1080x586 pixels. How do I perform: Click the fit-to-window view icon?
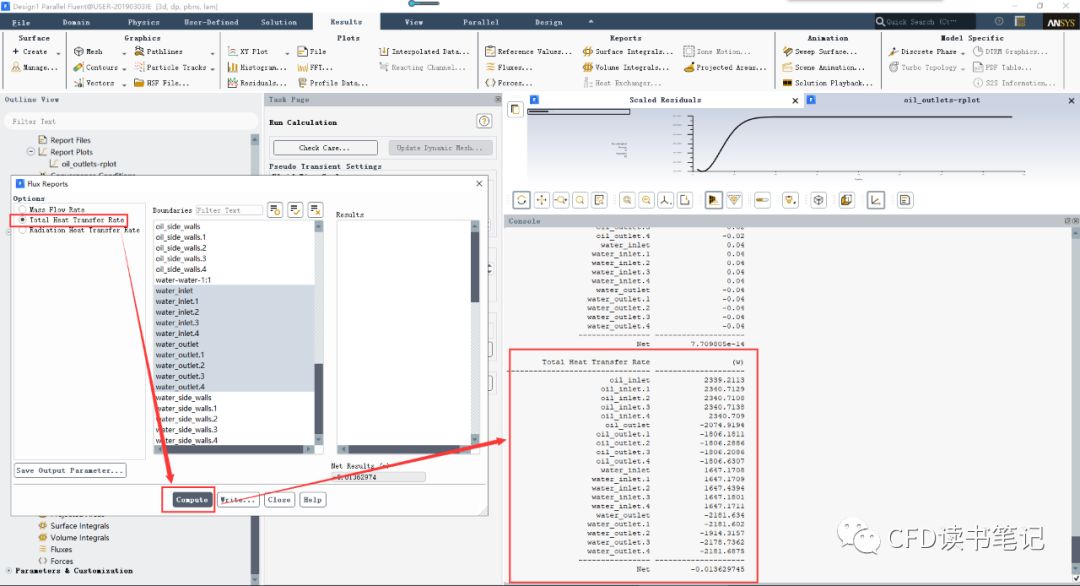(599, 200)
